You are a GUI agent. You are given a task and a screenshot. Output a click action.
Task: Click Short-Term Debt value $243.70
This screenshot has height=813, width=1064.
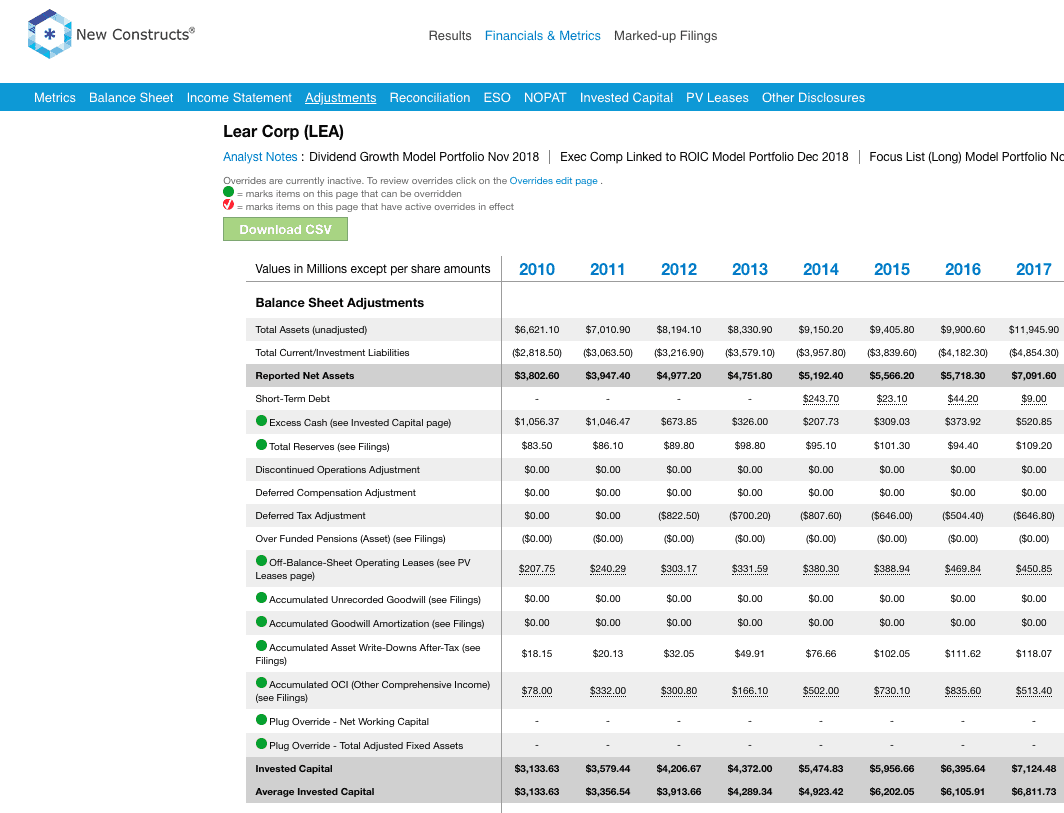pos(821,399)
